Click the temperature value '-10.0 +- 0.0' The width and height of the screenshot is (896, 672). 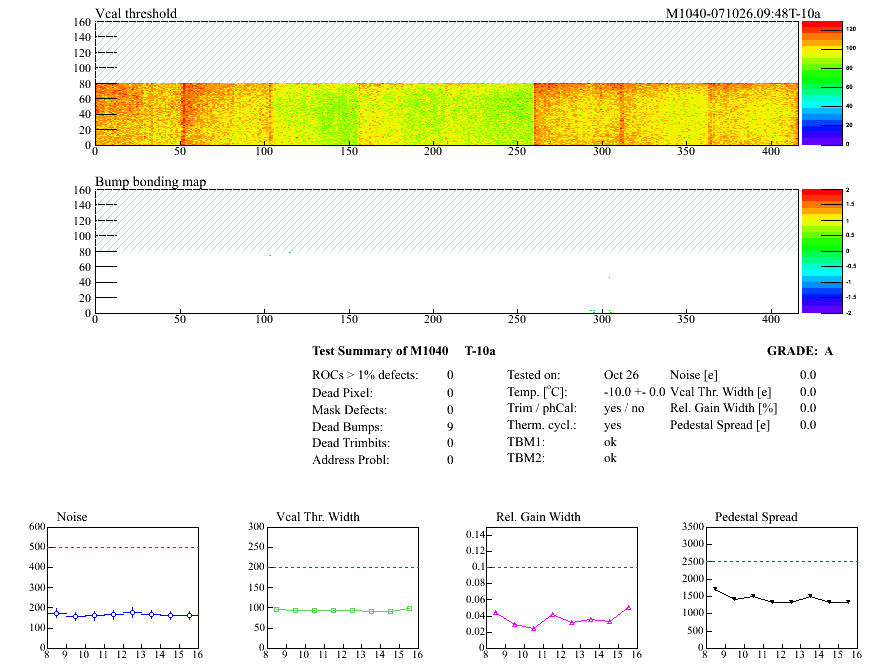tap(634, 392)
